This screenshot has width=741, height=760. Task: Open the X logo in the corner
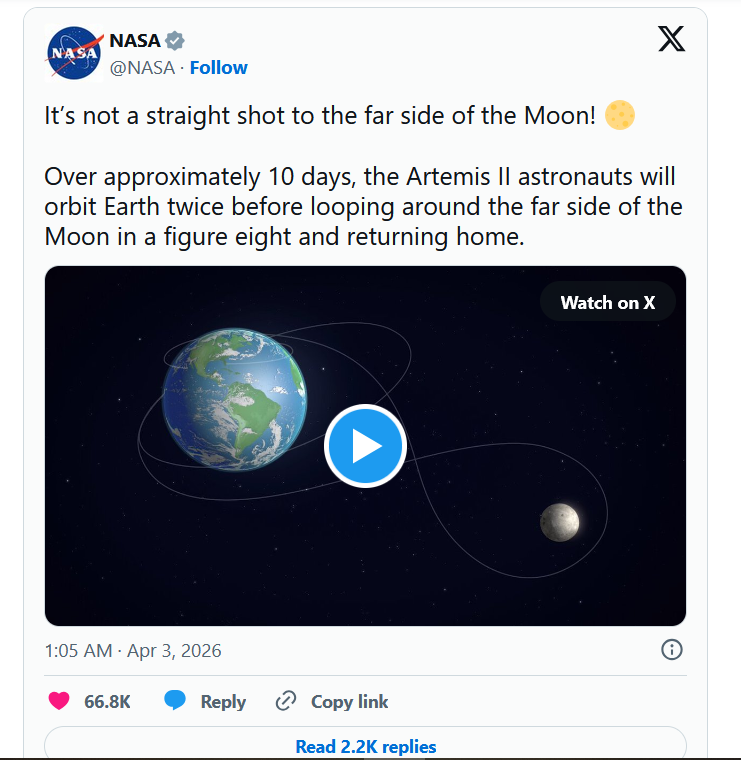pyautogui.click(x=671, y=40)
